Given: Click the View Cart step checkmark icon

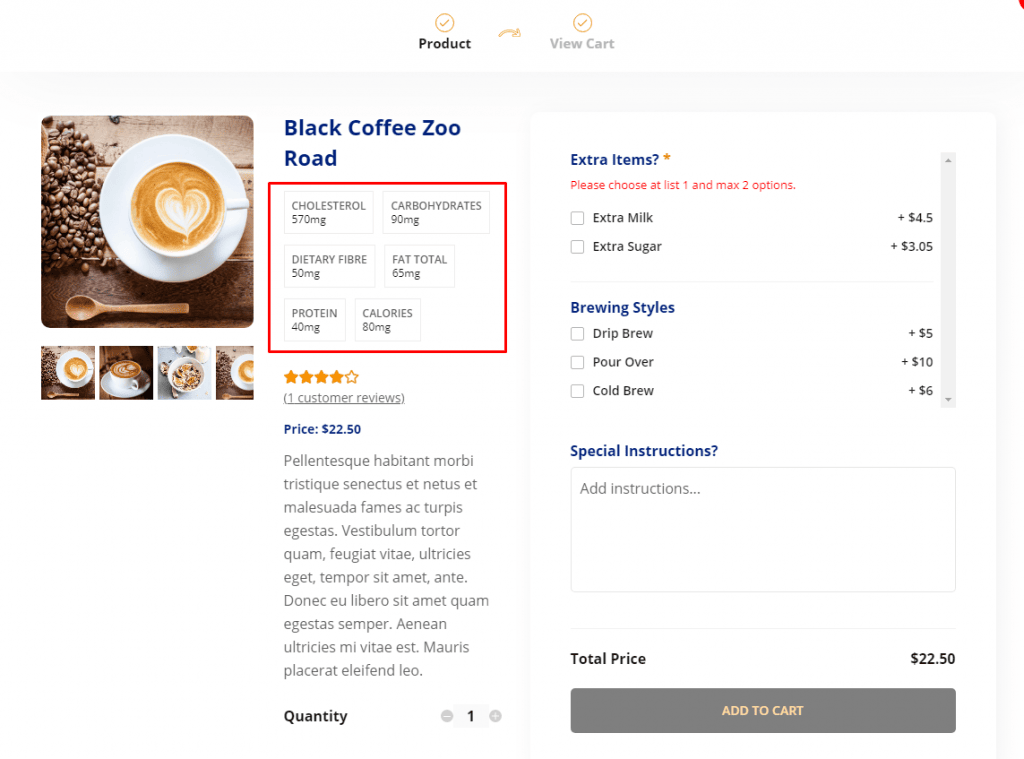Looking at the screenshot, I should click(x=582, y=22).
